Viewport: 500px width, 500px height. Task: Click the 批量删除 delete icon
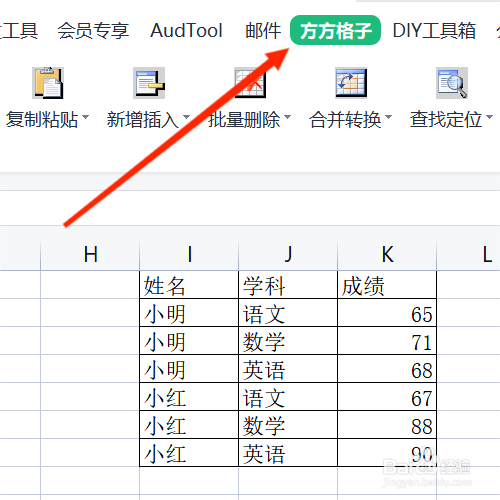(250, 83)
